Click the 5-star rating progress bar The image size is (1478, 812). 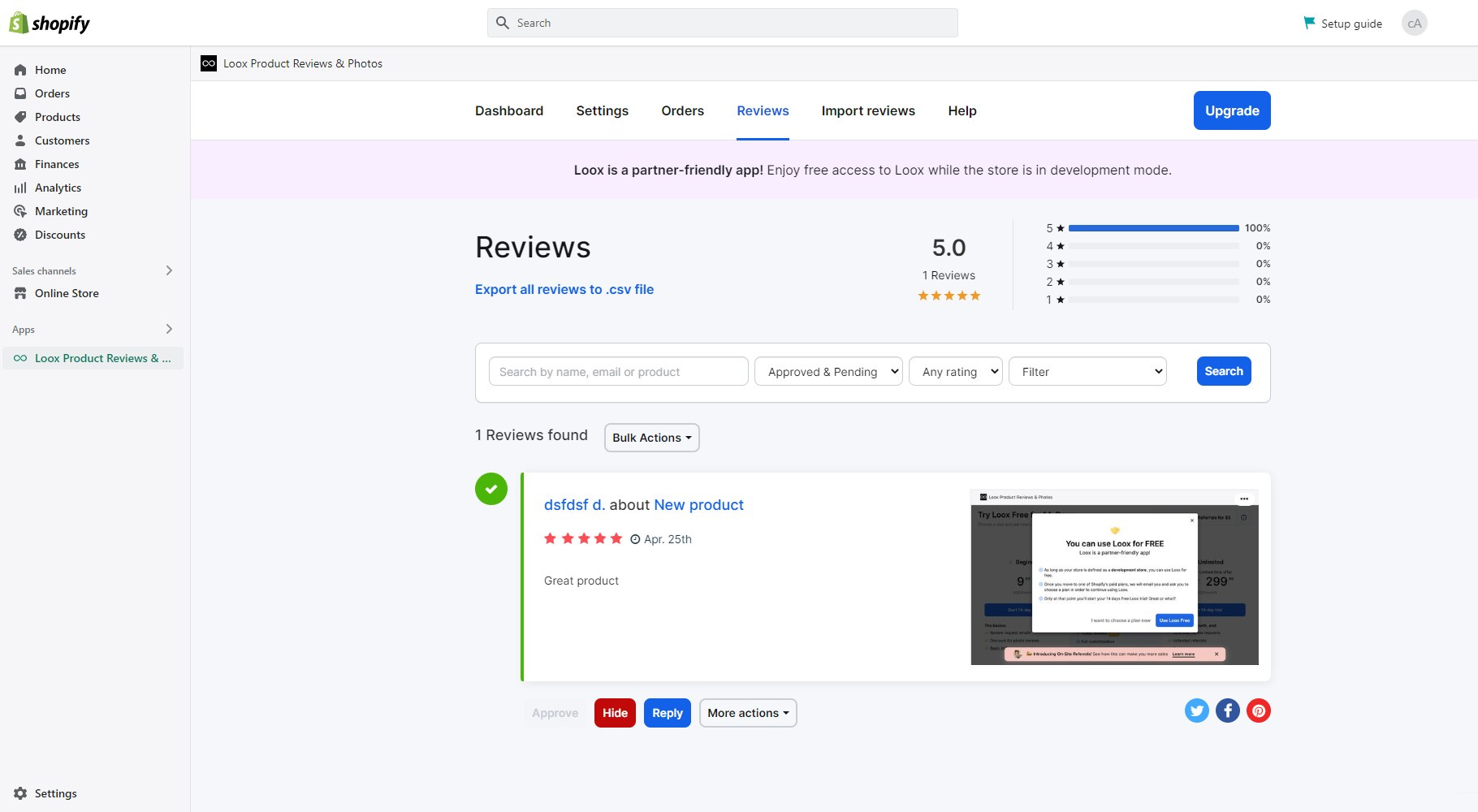point(1153,228)
